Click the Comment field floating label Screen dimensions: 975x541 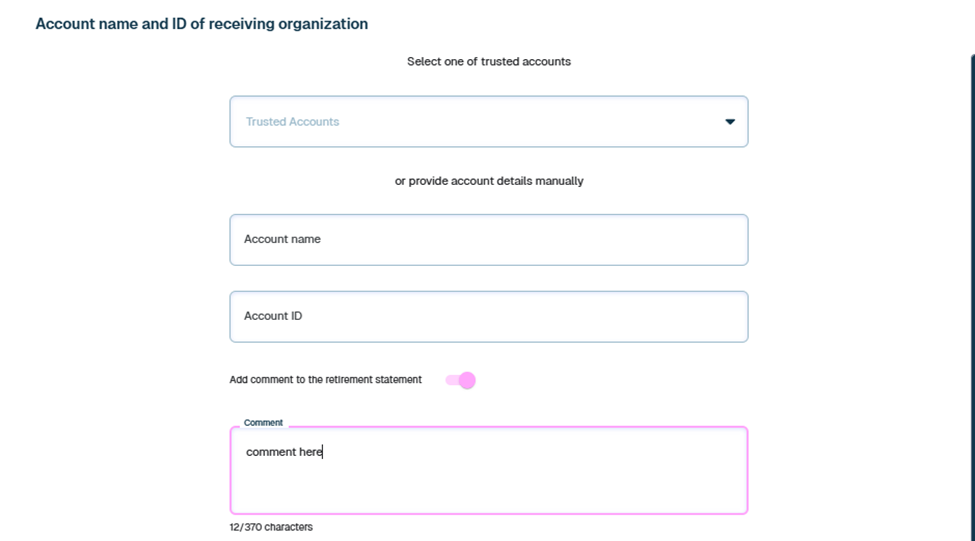point(263,423)
